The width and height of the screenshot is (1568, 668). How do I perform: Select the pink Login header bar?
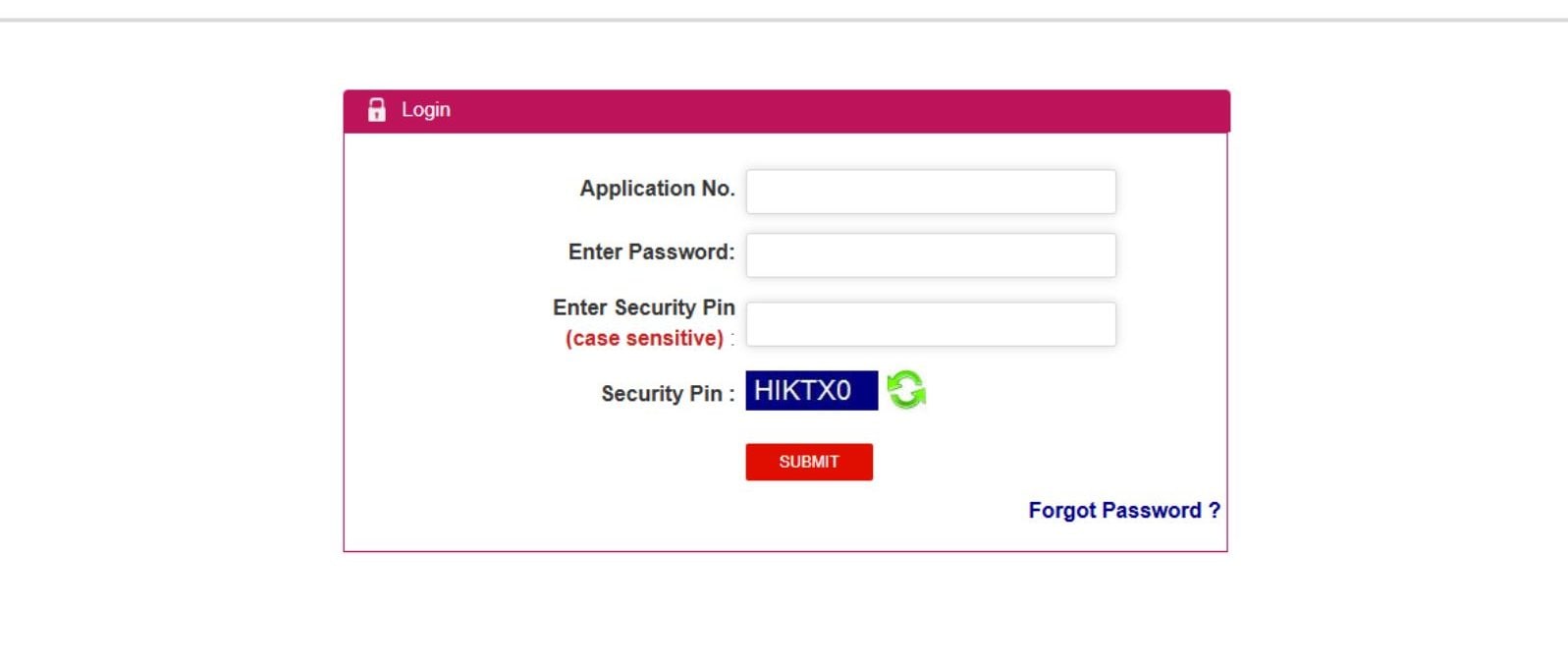click(x=785, y=111)
